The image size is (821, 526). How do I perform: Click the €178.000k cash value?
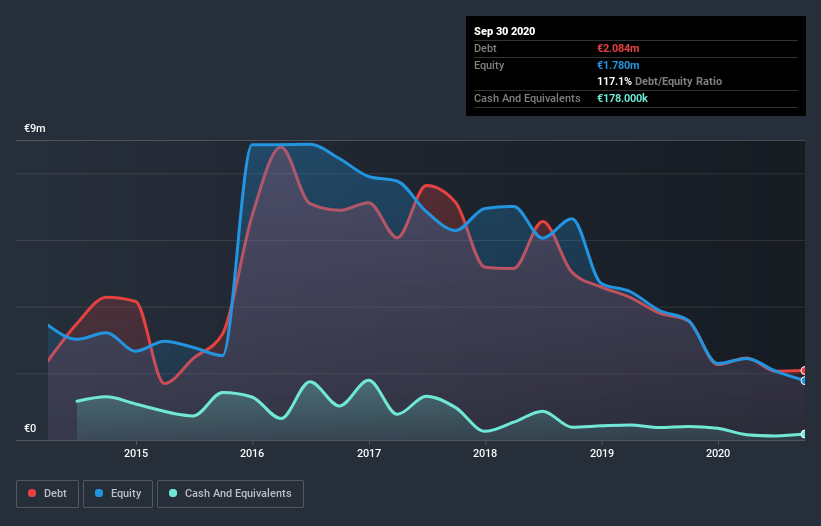coord(623,98)
